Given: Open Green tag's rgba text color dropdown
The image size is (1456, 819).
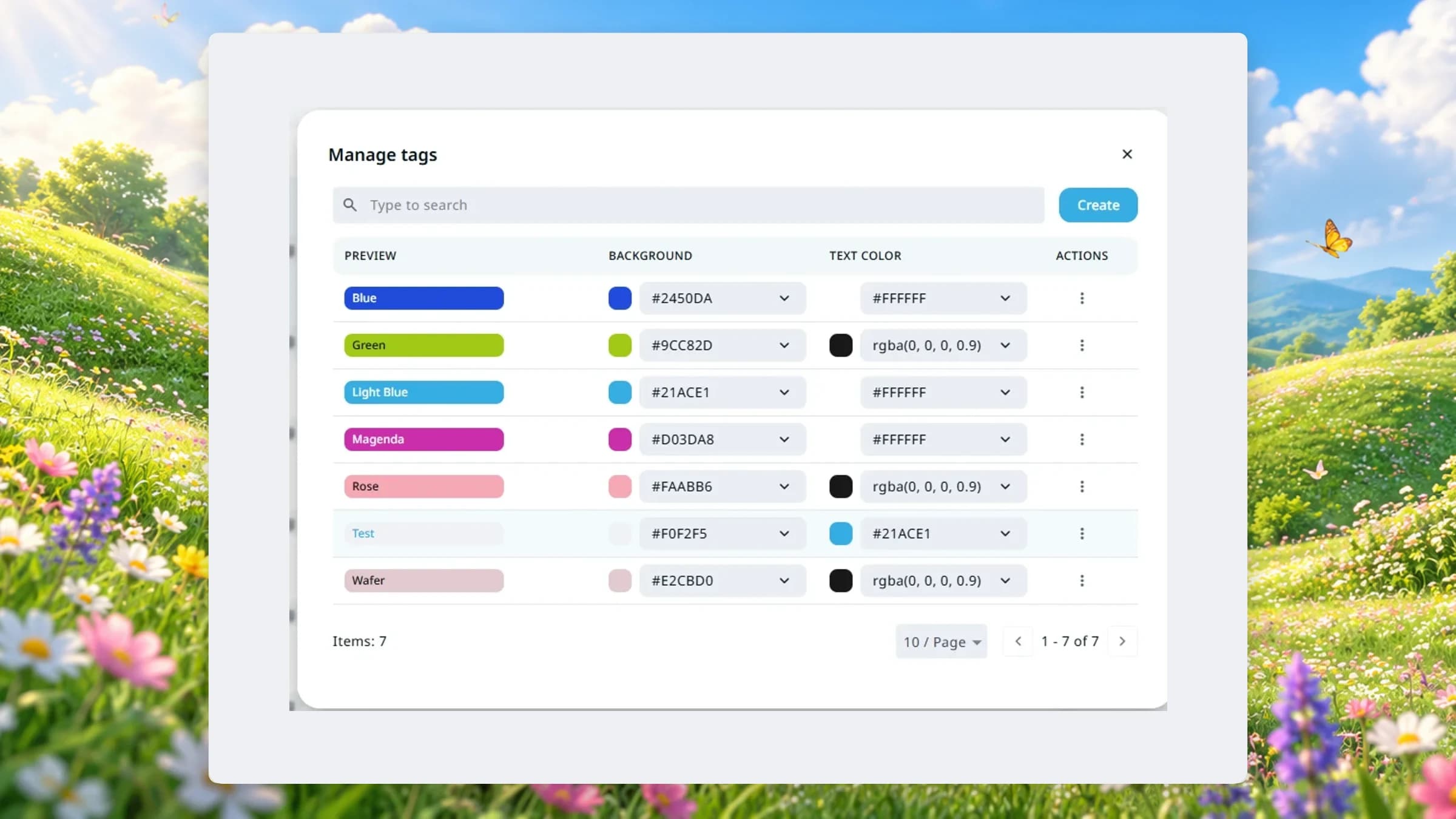Looking at the screenshot, I should click(x=943, y=345).
